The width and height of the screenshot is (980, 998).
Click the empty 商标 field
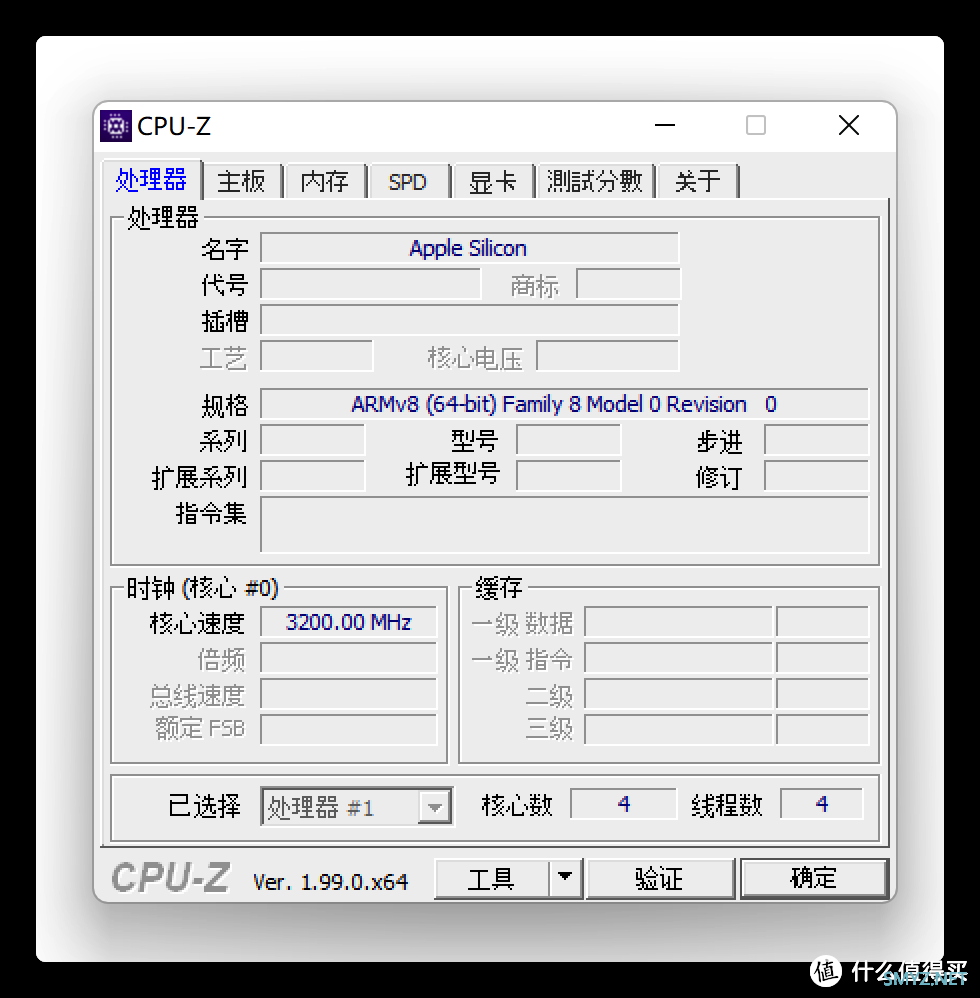coord(628,284)
